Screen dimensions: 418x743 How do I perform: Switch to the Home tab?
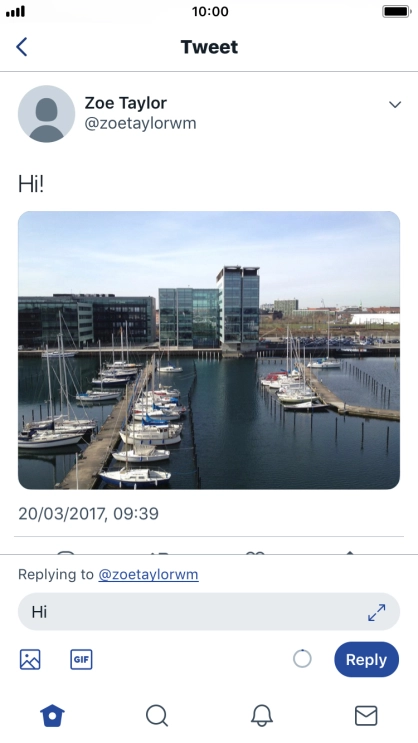pyautogui.click(x=52, y=715)
